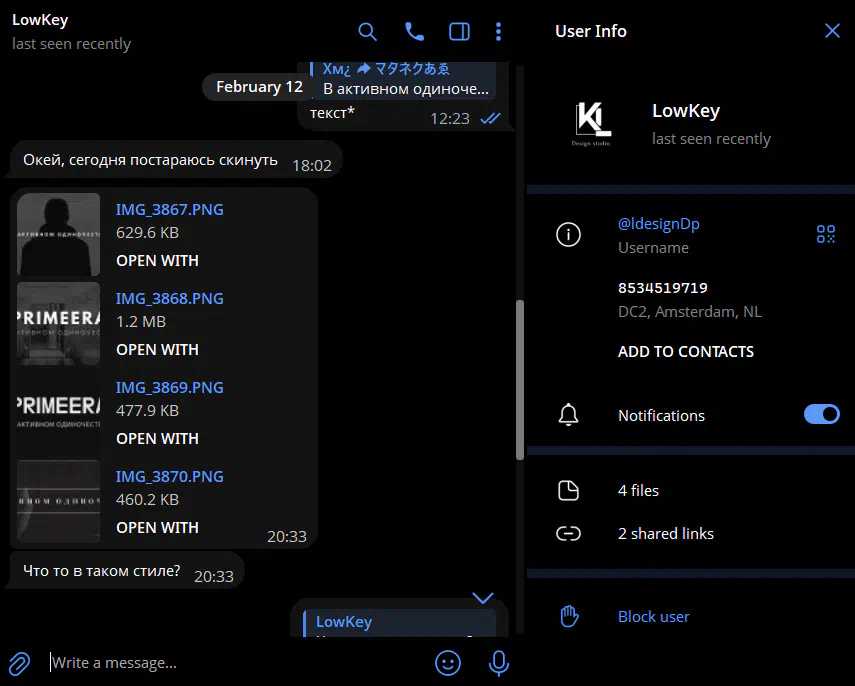Click the paperclip attach file icon

[19, 662]
